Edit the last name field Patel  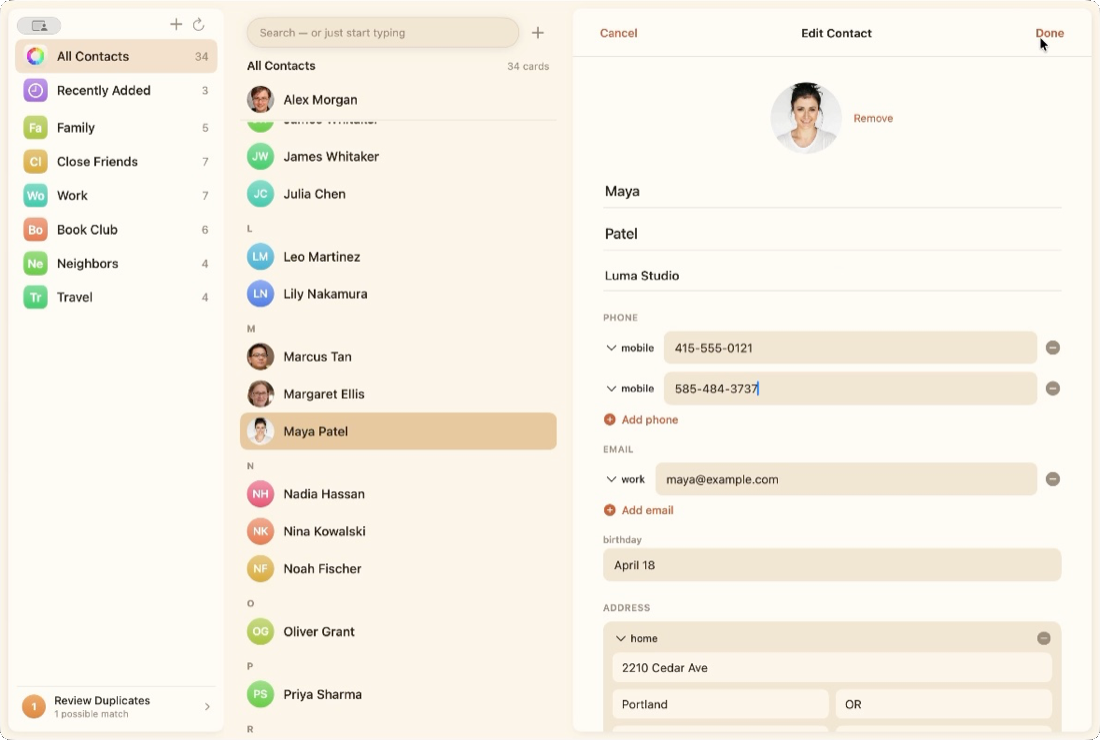[832, 234]
